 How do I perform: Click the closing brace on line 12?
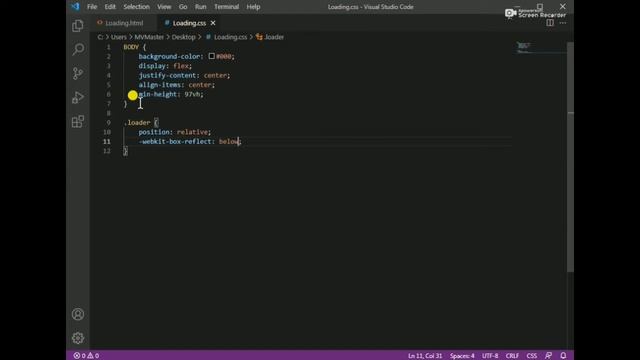[125, 151]
